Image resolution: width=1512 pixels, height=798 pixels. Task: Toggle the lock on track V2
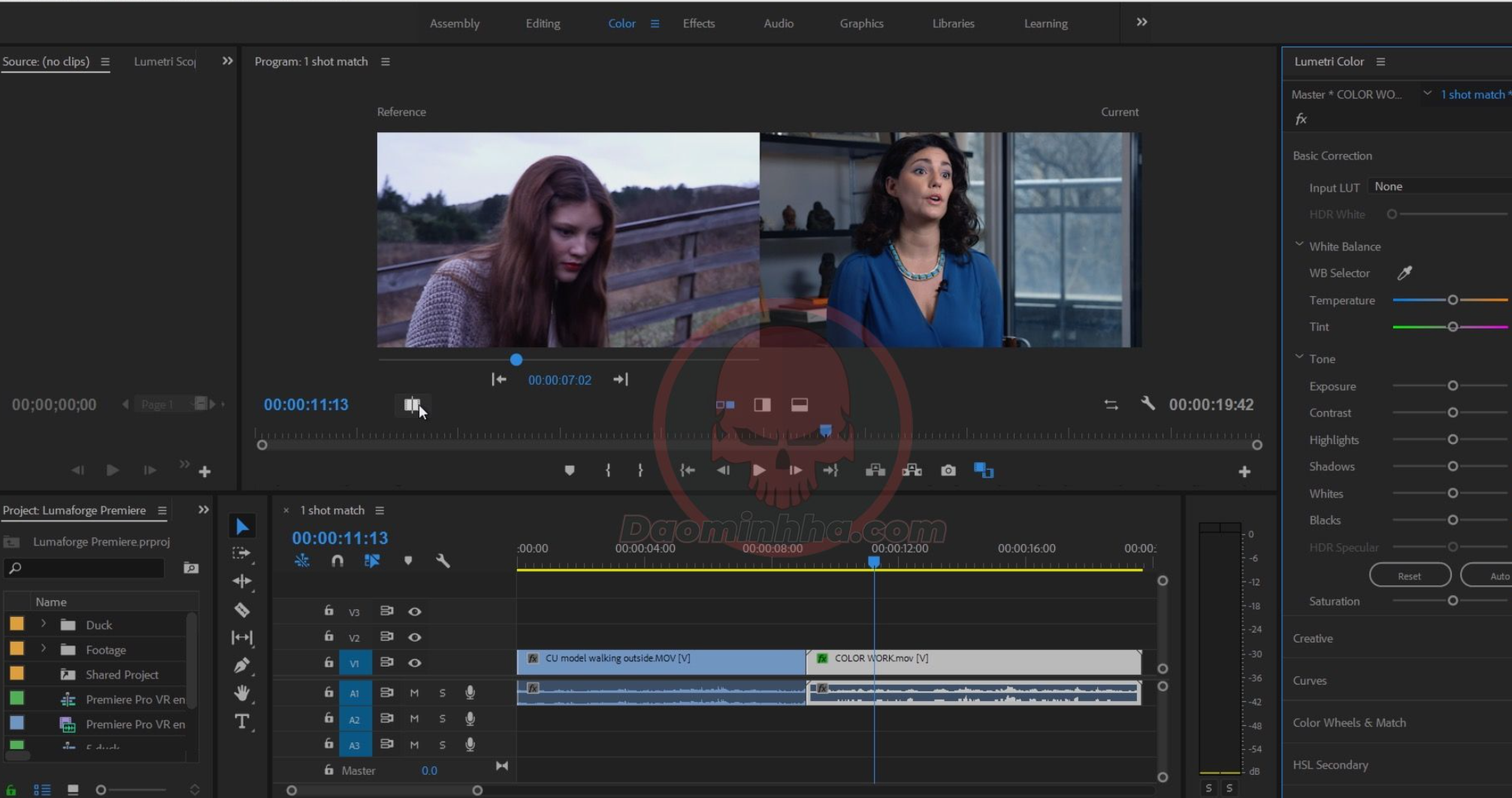point(328,636)
